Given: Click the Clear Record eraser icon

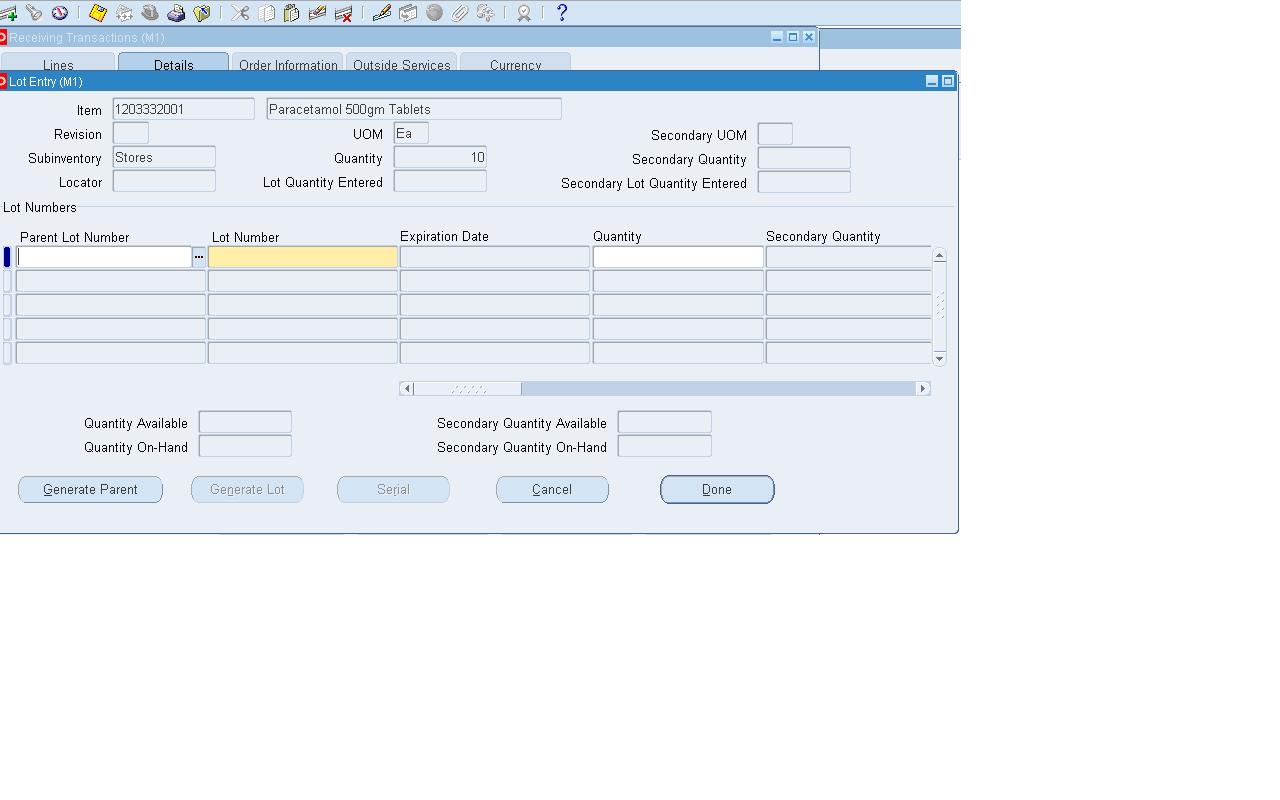Looking at the screenshot, I should point(318,13).
